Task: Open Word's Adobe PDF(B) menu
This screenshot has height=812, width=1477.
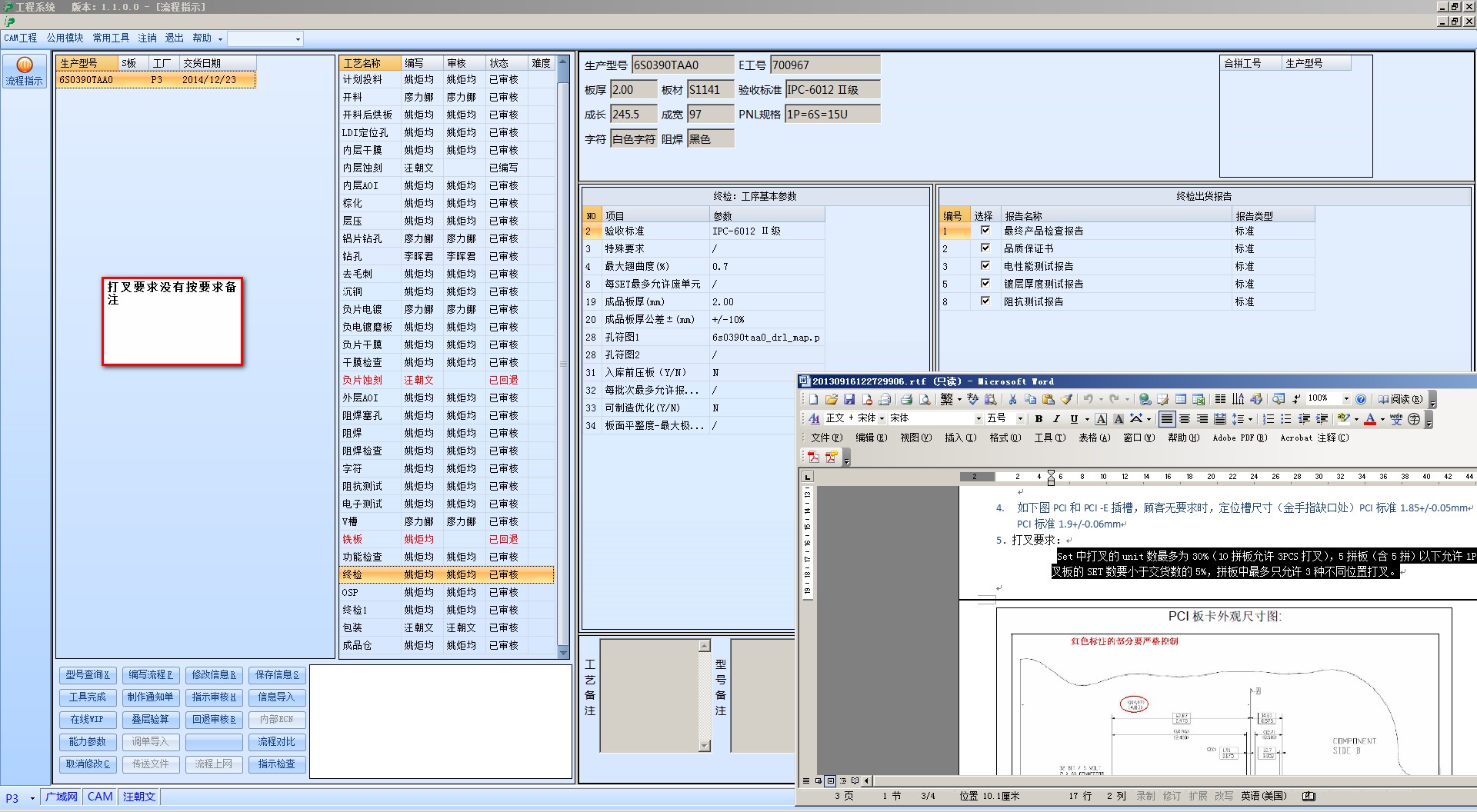Action: pos(1239,438)
